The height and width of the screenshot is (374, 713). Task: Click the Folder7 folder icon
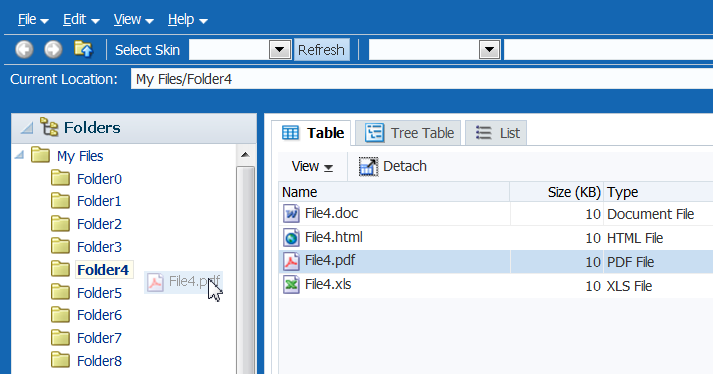[60, 338]
